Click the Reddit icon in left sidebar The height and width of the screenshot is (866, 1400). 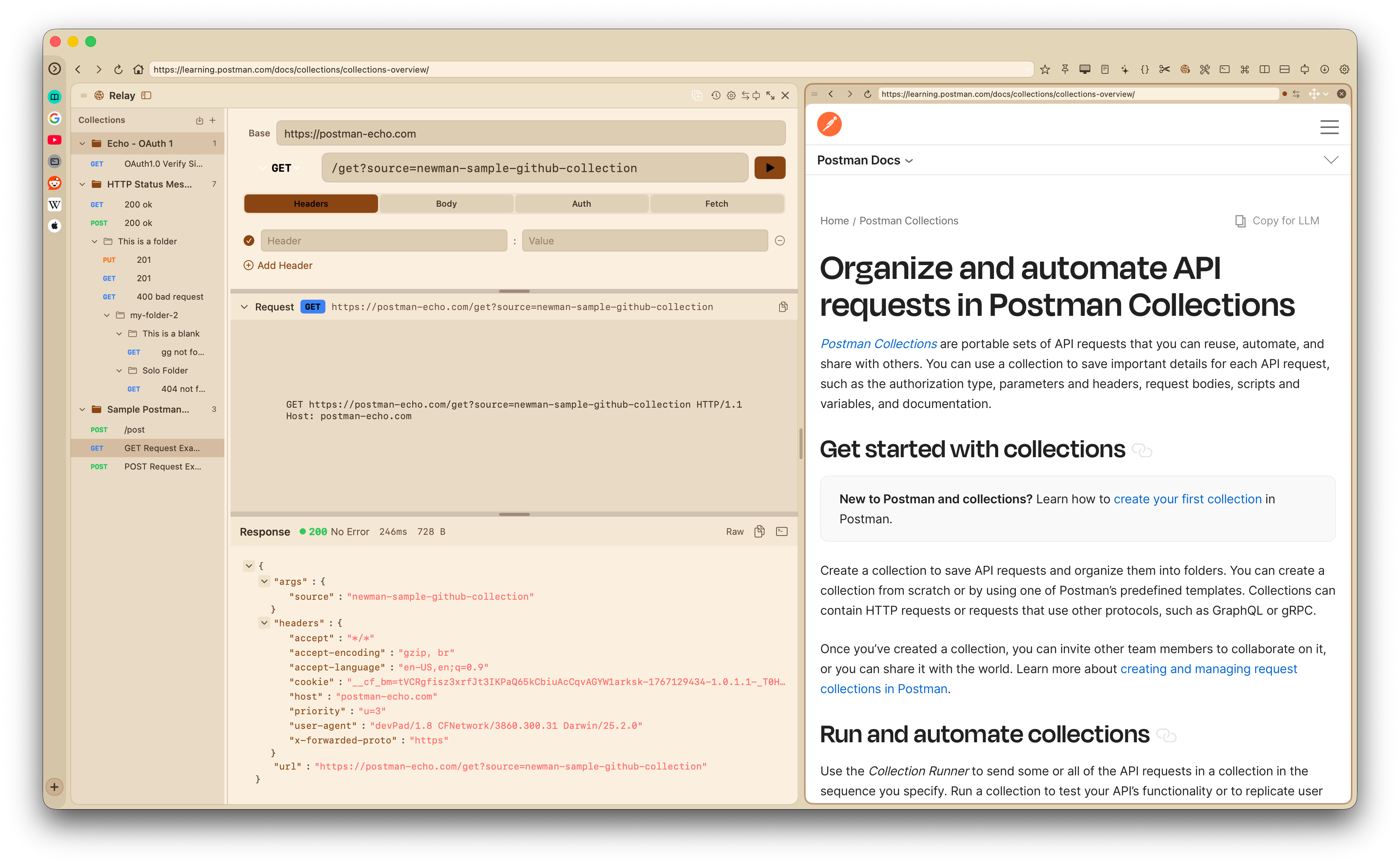(x=55, y=183)
